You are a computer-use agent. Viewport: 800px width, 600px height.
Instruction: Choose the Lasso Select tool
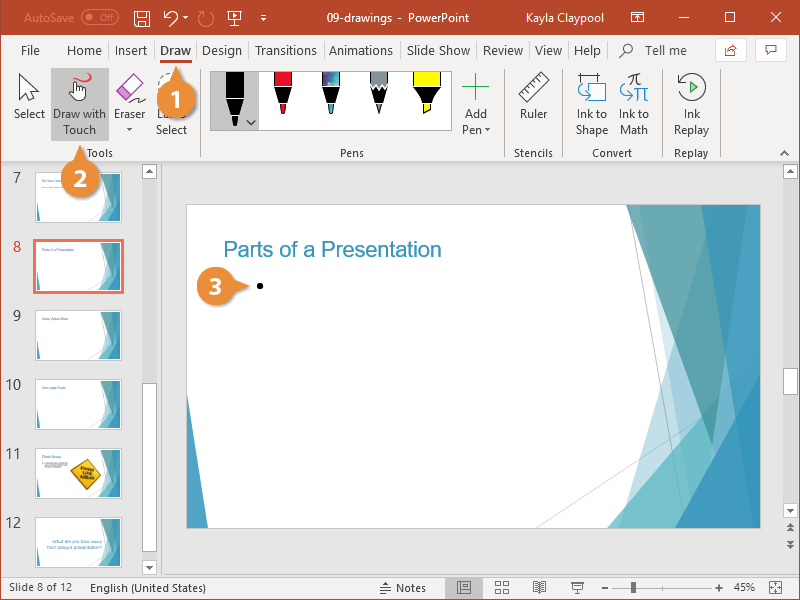[171, 104]
